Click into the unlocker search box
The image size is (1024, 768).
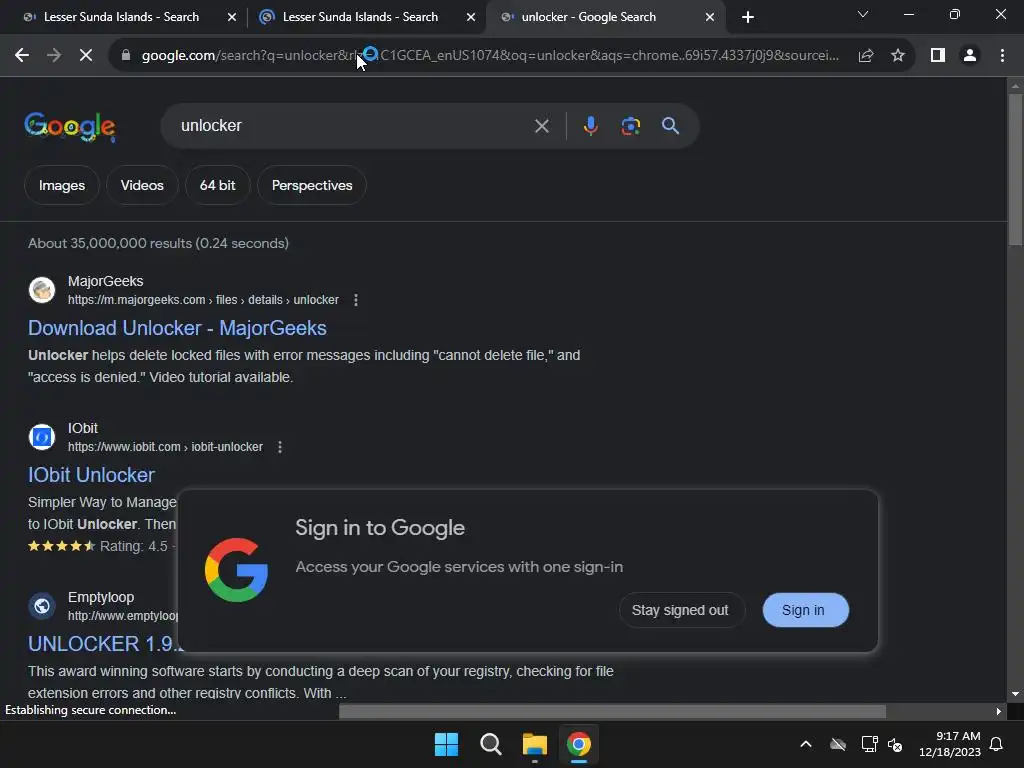353,125
